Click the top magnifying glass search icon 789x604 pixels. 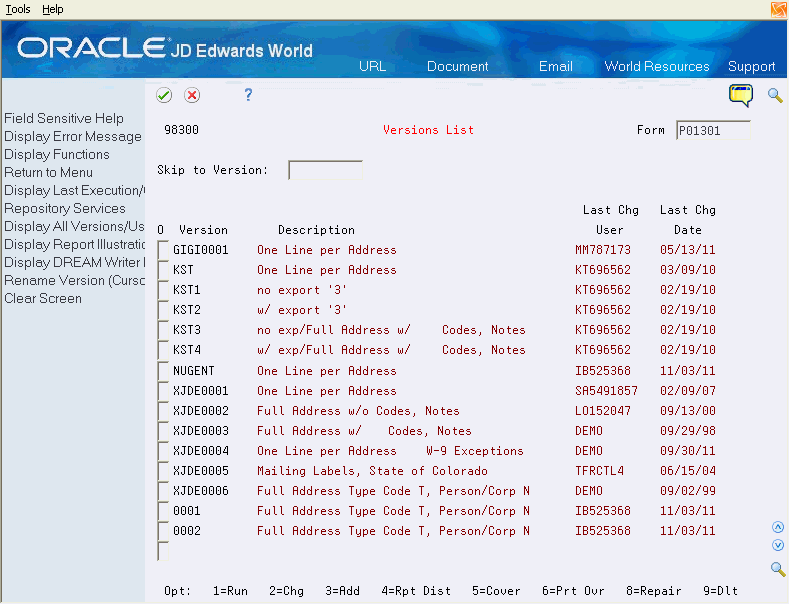click(x=775, y=95)
